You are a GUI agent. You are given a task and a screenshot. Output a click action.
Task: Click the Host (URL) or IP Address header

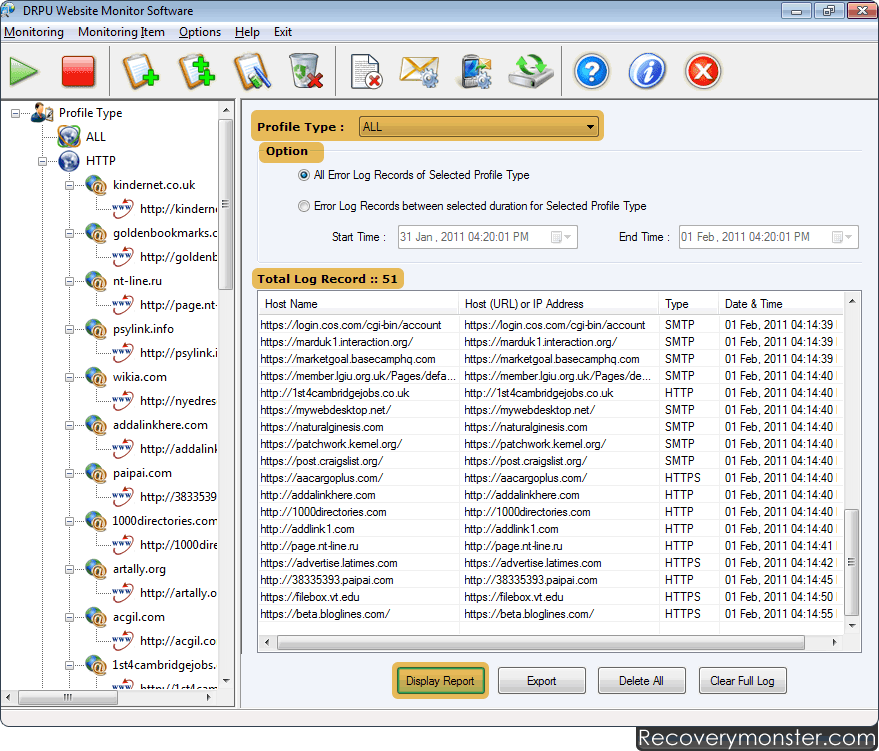(558, 304)
